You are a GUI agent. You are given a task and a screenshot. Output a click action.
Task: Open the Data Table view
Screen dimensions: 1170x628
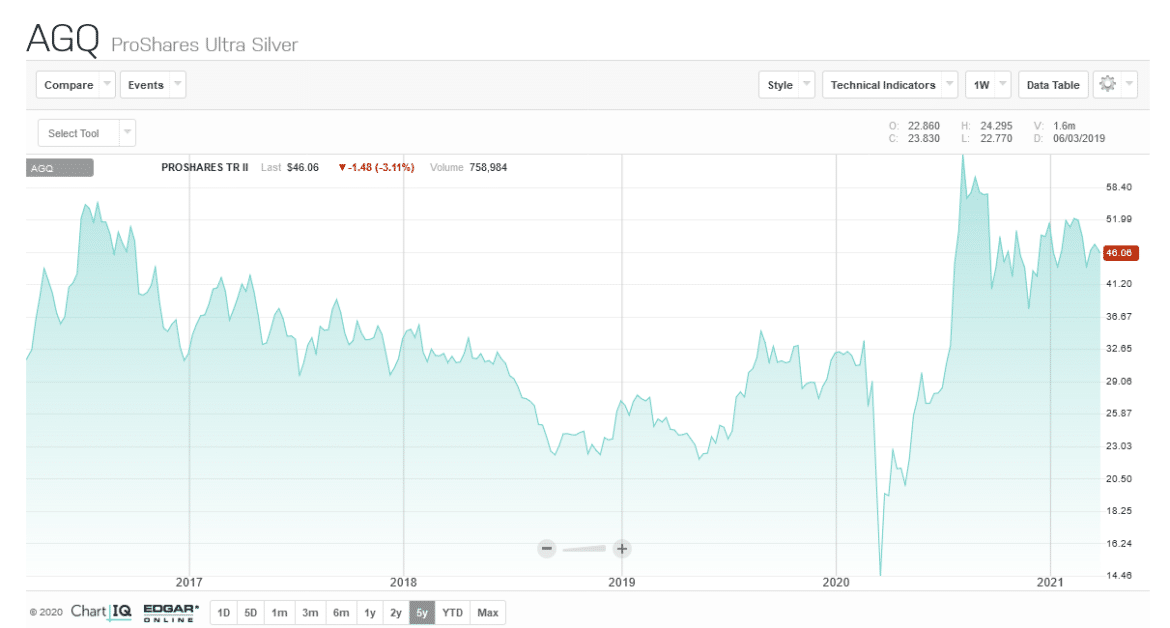tap(1053, 84)
